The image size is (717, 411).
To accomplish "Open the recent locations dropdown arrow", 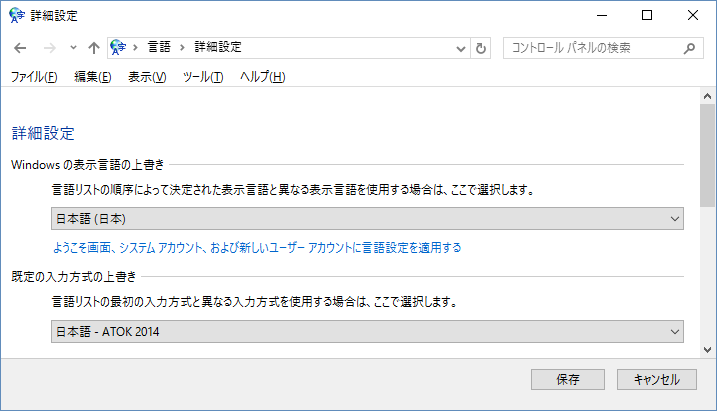I will click(73, 48).
